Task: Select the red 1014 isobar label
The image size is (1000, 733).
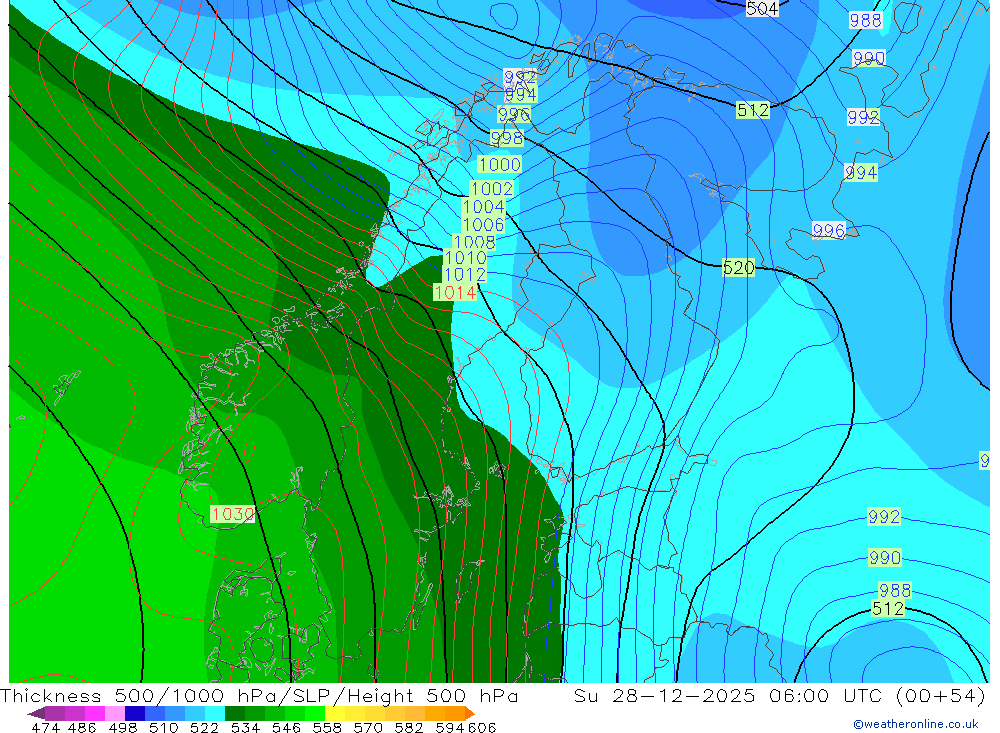Action: (455, 293)
